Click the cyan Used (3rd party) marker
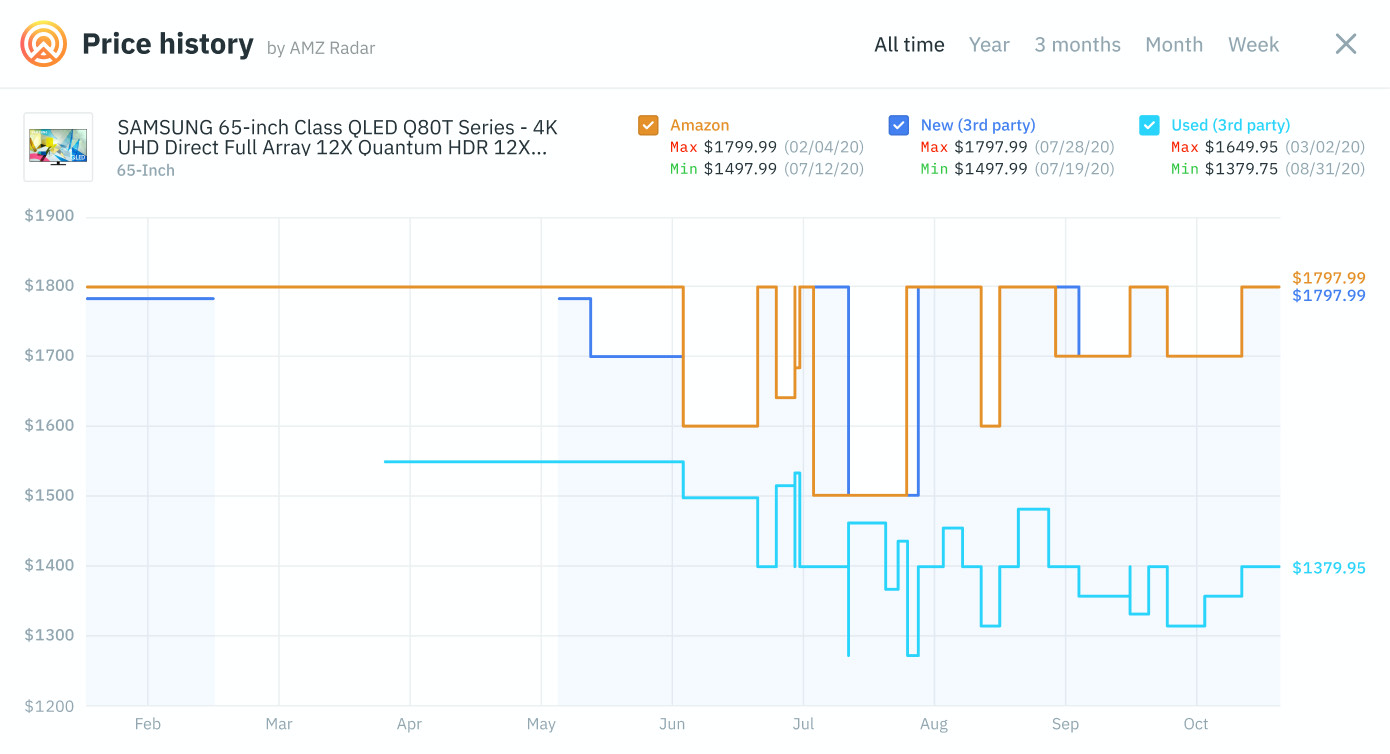1390x754 pixels. tap(1148, 125)
